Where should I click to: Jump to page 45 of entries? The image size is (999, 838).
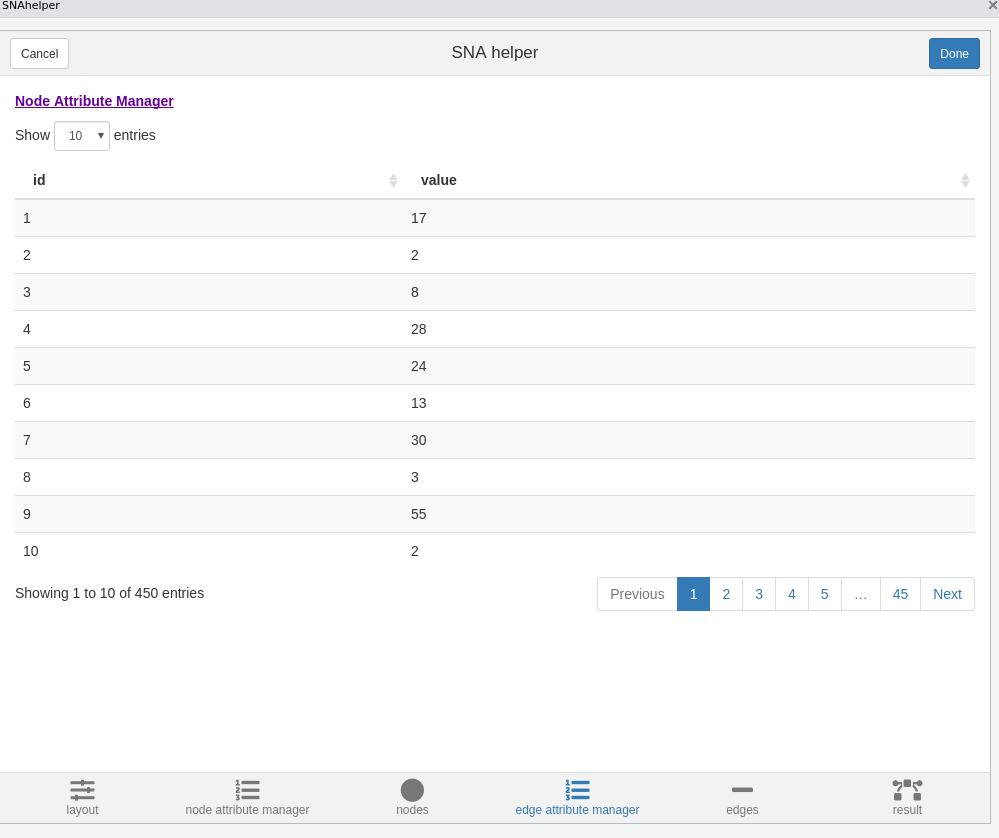coord(900,594)
